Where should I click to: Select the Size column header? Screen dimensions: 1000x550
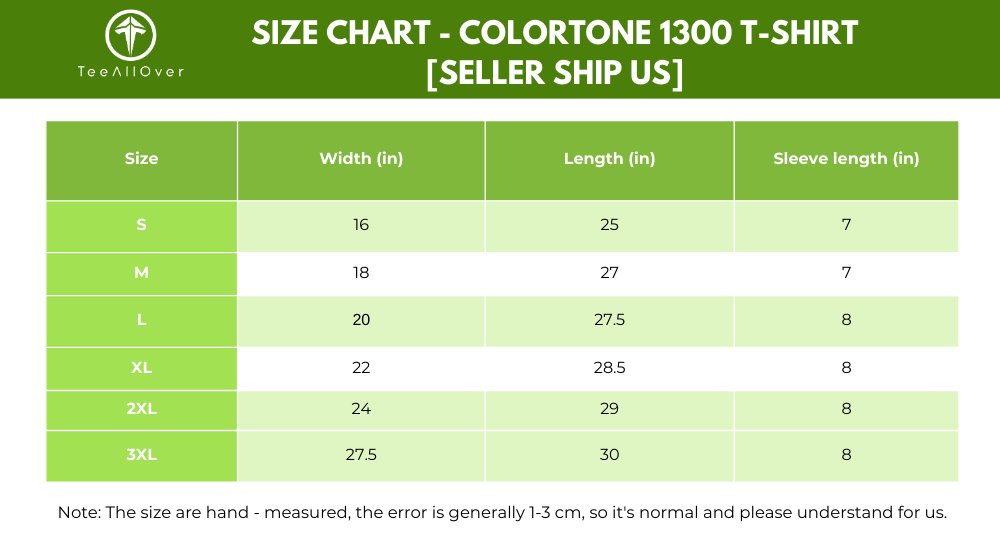click(x=141, y=159)
